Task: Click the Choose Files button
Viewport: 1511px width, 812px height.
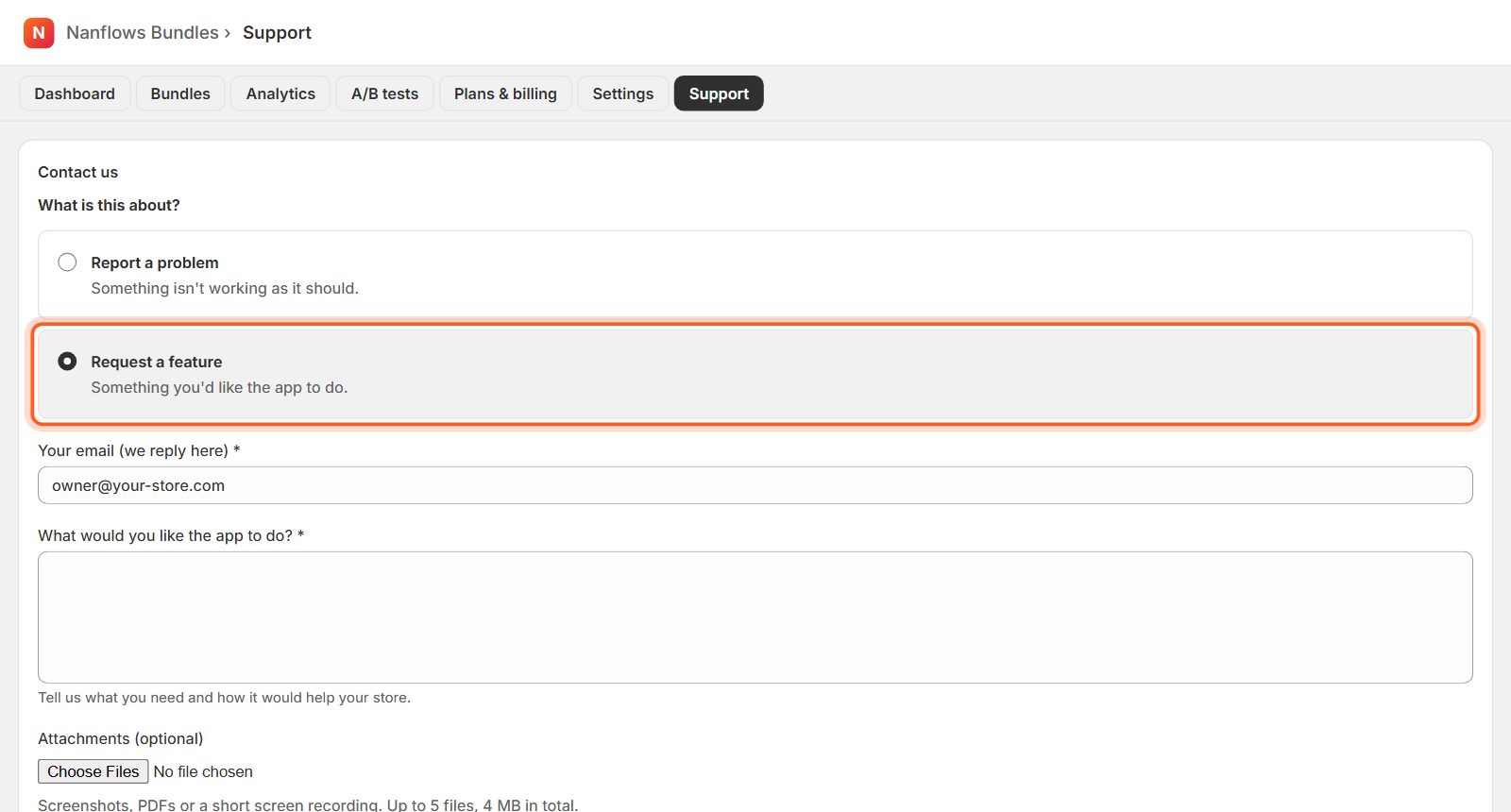Action: [x=93, y=771]
